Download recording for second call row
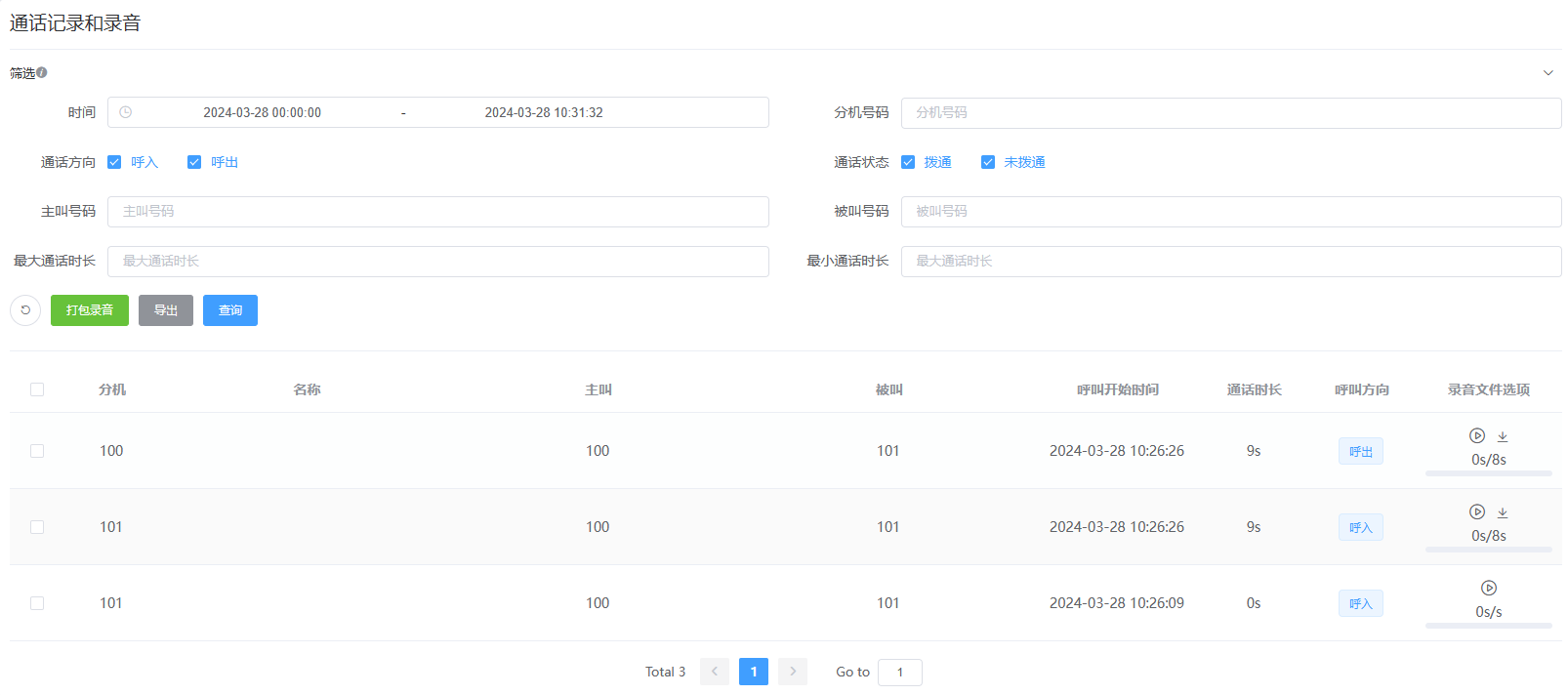This screenshot has width=1568, height=695. [1503, 512]
